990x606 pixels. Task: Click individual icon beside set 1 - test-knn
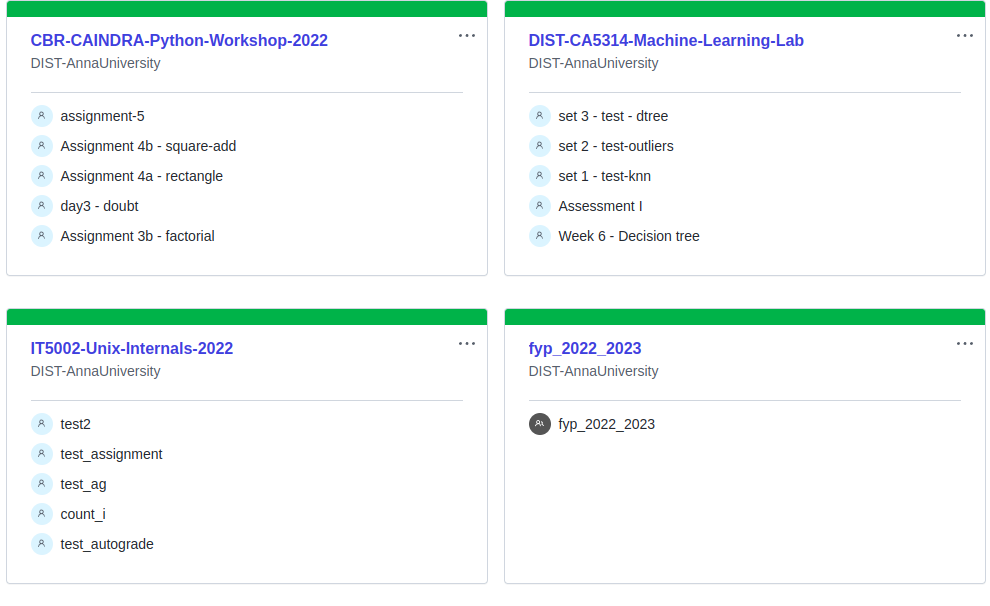[x=540, y=176]
